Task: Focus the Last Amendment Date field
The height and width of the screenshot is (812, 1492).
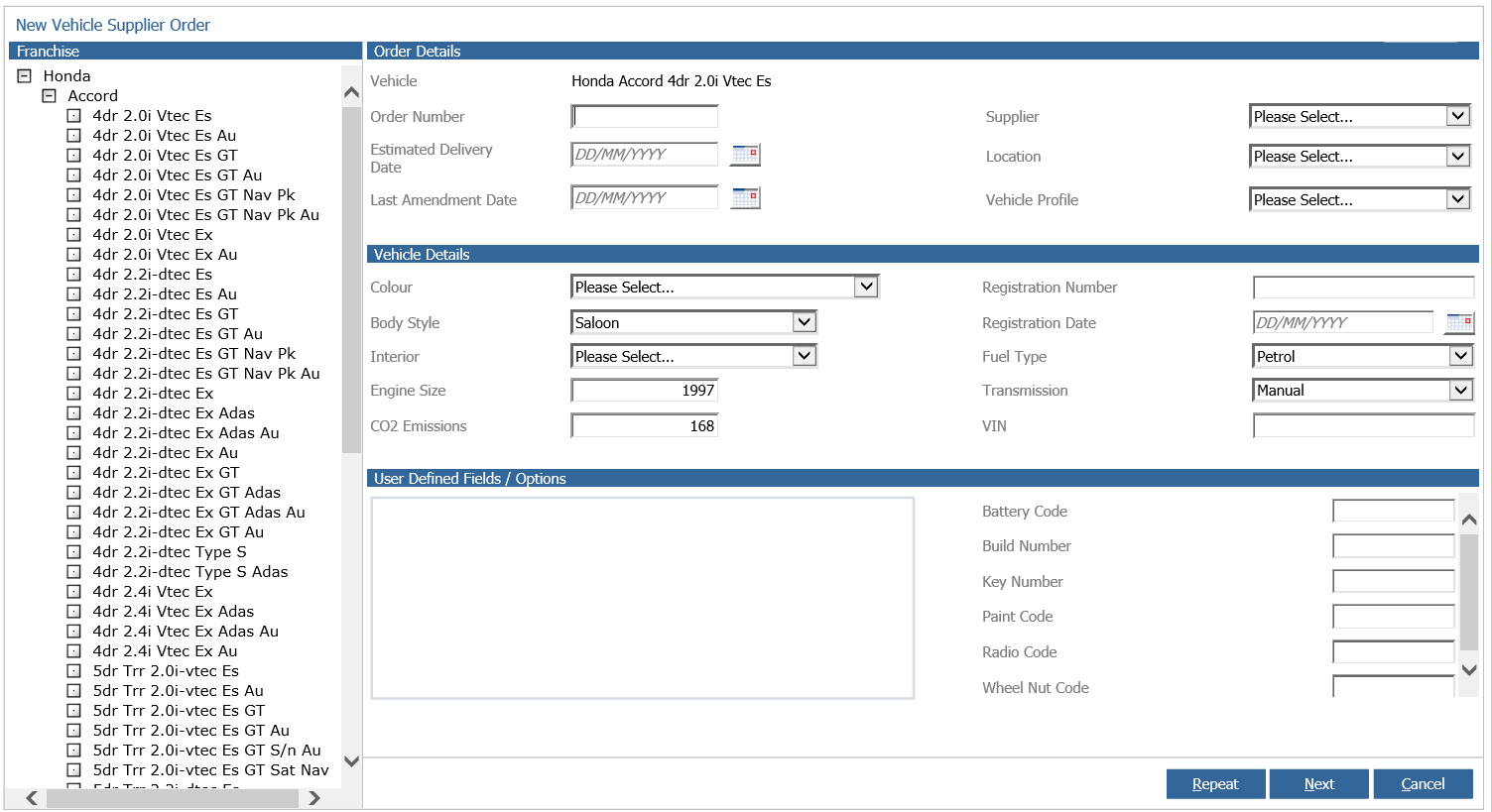Action: (645, 197)
